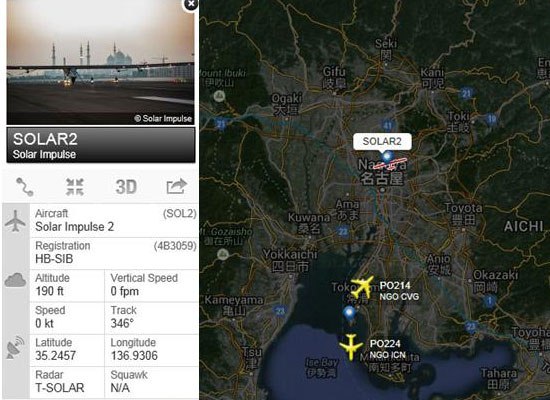Select the PO214 aircraft on the map
The image size is (550, 400).
(362, 286)
